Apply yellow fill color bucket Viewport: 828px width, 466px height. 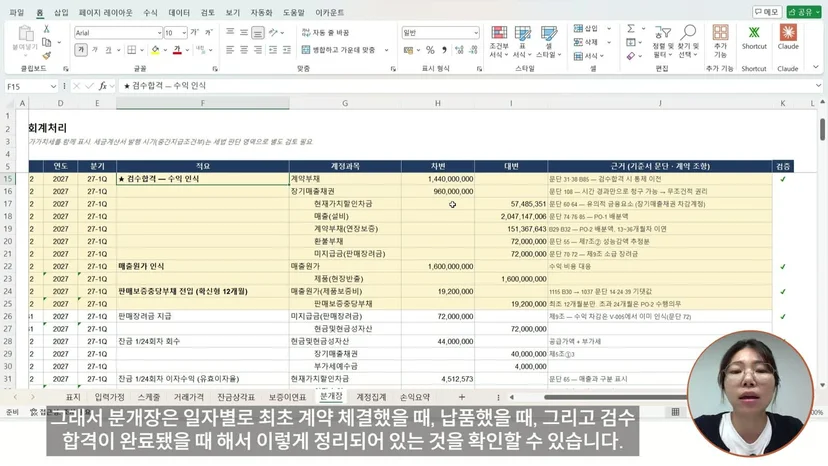point(155,50)
